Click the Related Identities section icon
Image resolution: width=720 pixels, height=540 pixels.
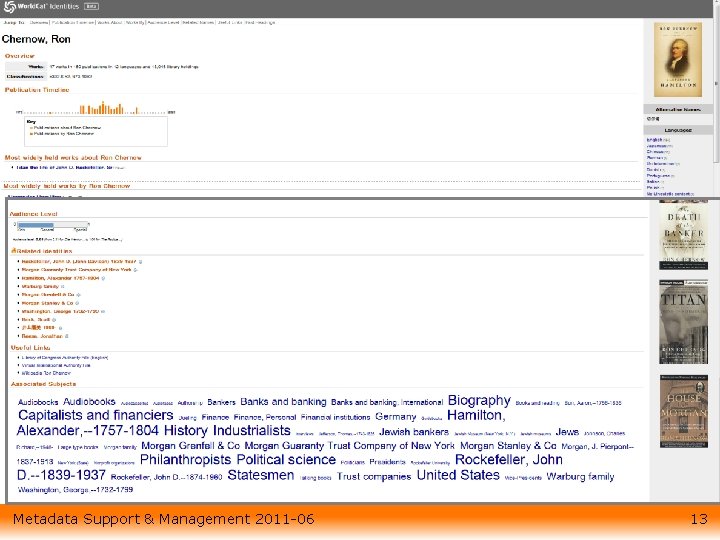click(x=14, y=251)
